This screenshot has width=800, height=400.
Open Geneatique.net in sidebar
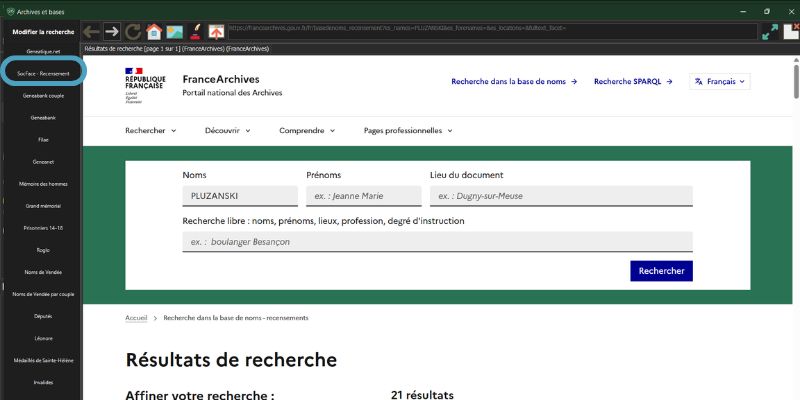tap(43, 52)
